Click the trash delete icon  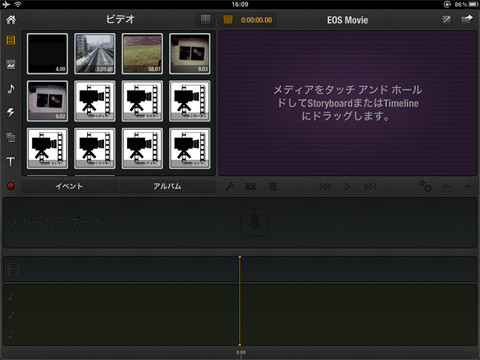(x=273, y=186)
